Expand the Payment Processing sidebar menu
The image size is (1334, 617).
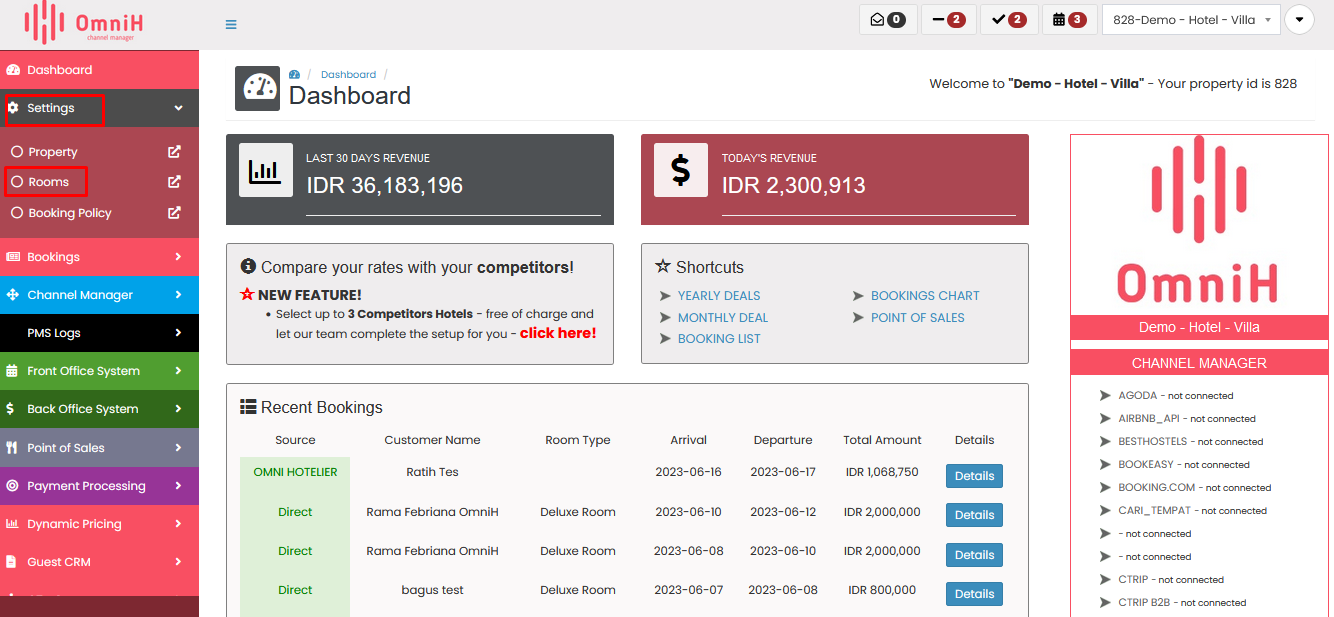tap(99, 486)
